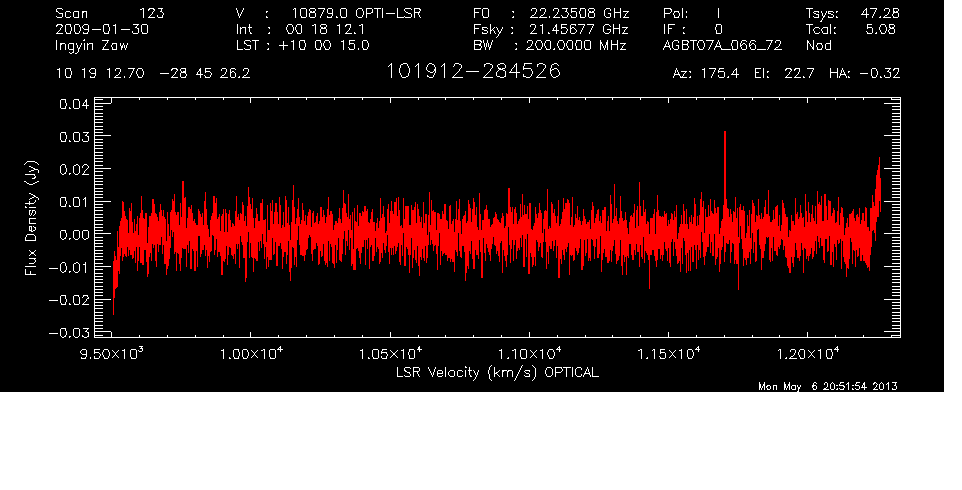Click the Tsys value 47.28
Viewport: 962px width, 490px height.
[x=880, y=13]
